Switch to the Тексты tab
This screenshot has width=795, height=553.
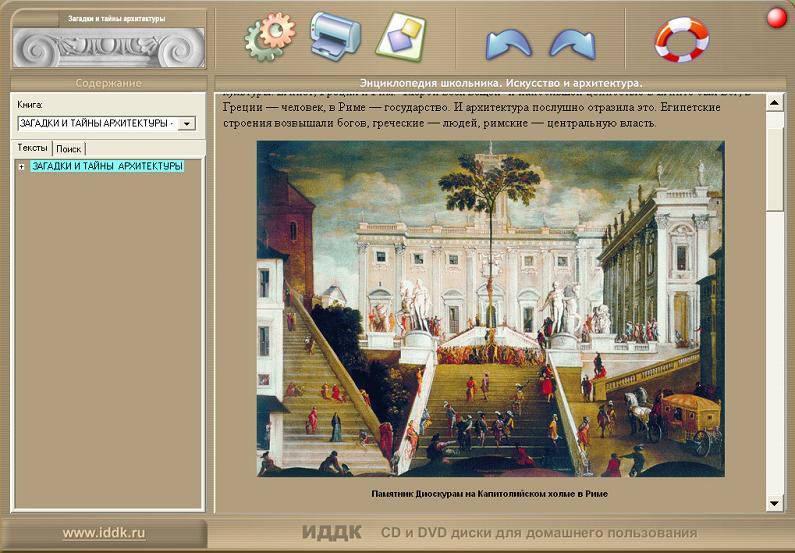tap(33, 148)
